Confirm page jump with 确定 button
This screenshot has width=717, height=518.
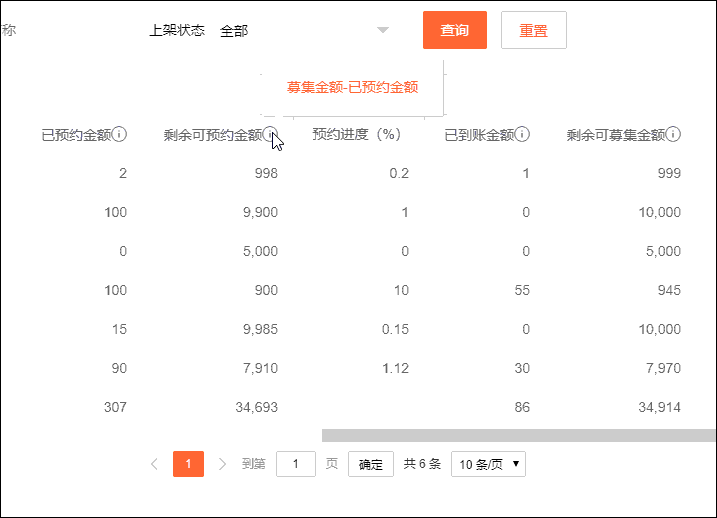pyautogui.click(x=370, y=464)
